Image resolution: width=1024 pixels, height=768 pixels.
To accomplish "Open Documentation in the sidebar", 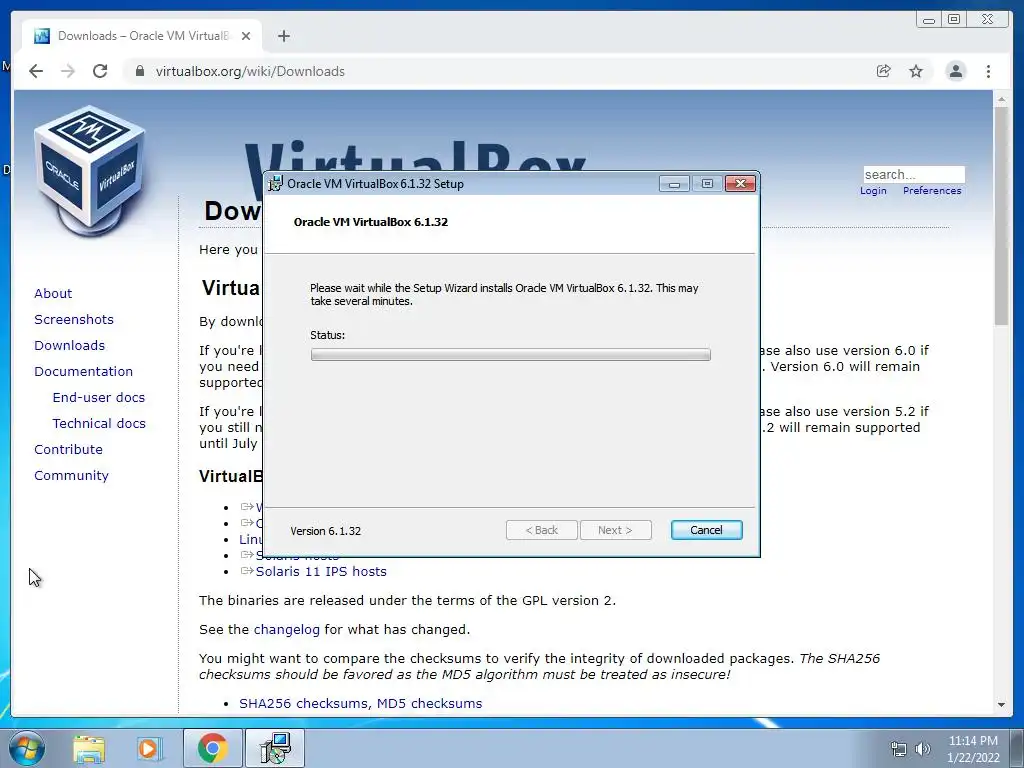I will click(84, 372).
